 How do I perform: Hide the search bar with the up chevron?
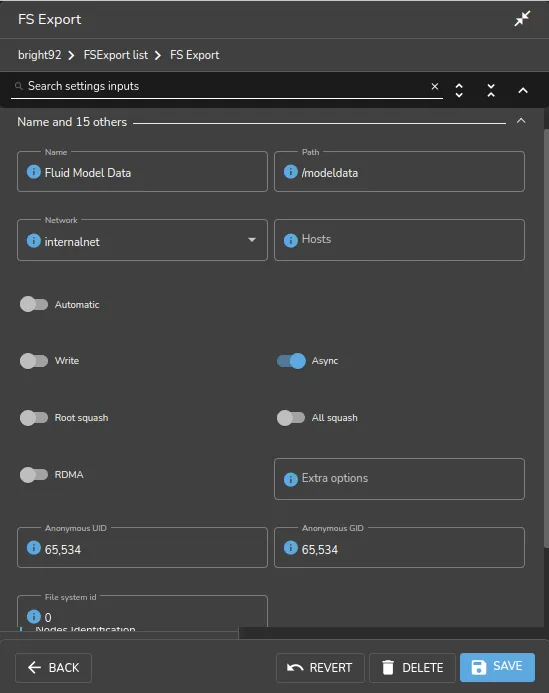click(x=523, y=91)
